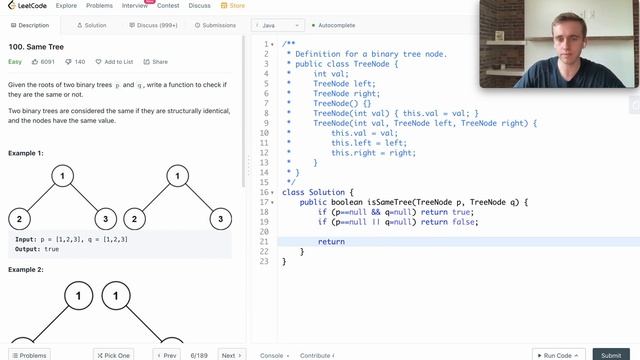
Task: Submit the solution
Action: click(611, 355)
